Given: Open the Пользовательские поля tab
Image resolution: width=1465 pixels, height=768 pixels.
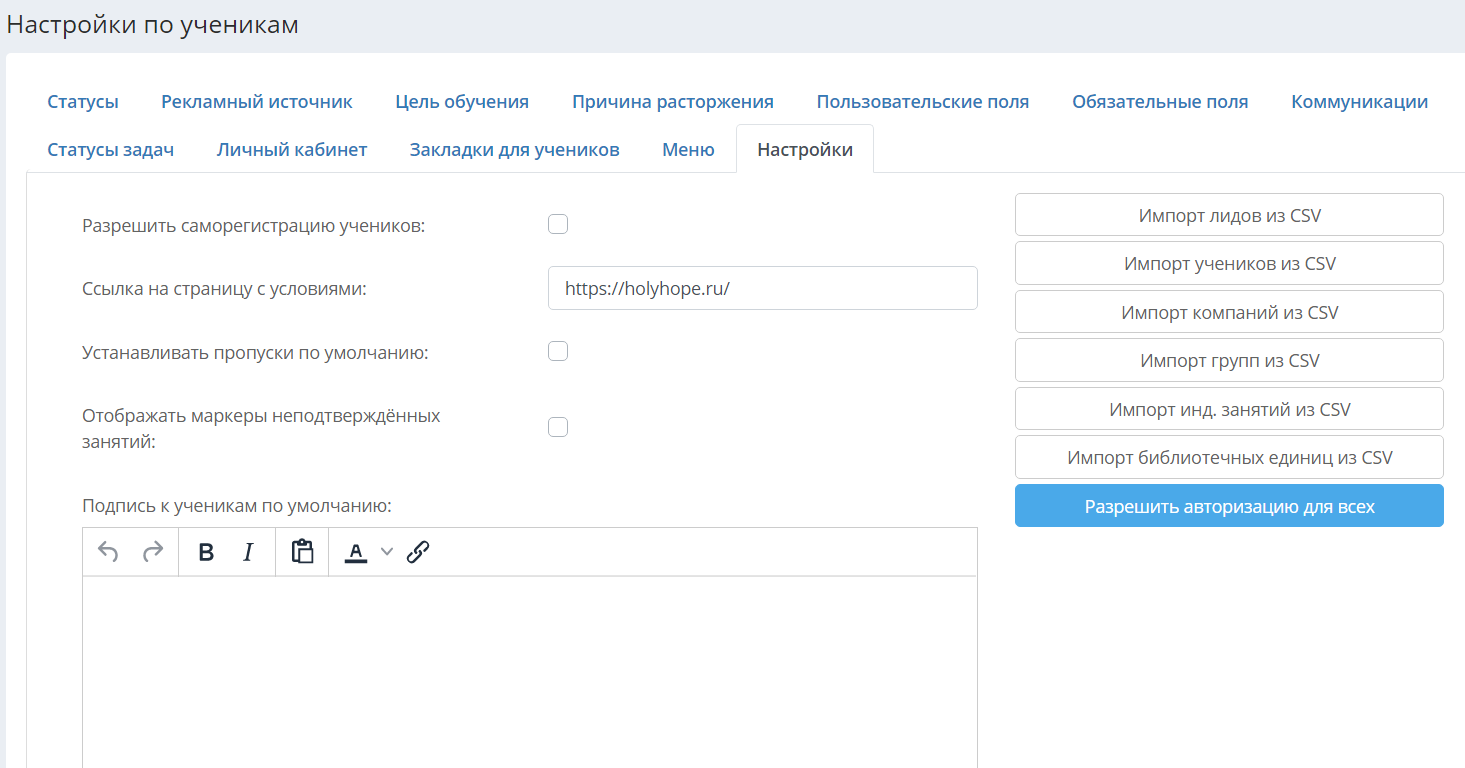Looking at the screenshot, I should [923, 101].
